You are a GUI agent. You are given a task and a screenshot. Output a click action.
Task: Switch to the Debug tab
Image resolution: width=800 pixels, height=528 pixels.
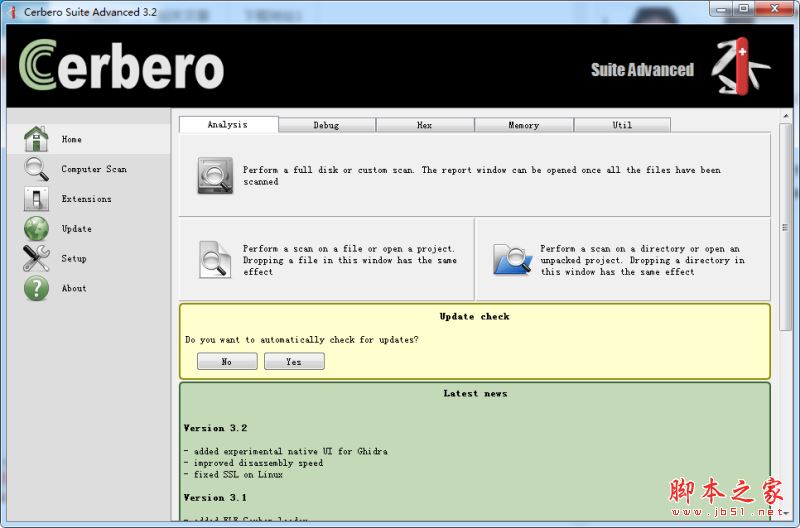coord(327,125)
